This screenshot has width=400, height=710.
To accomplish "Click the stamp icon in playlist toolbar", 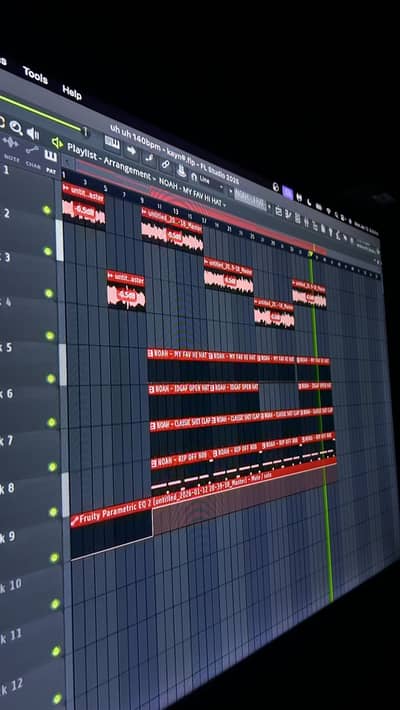I will (181, 170).
